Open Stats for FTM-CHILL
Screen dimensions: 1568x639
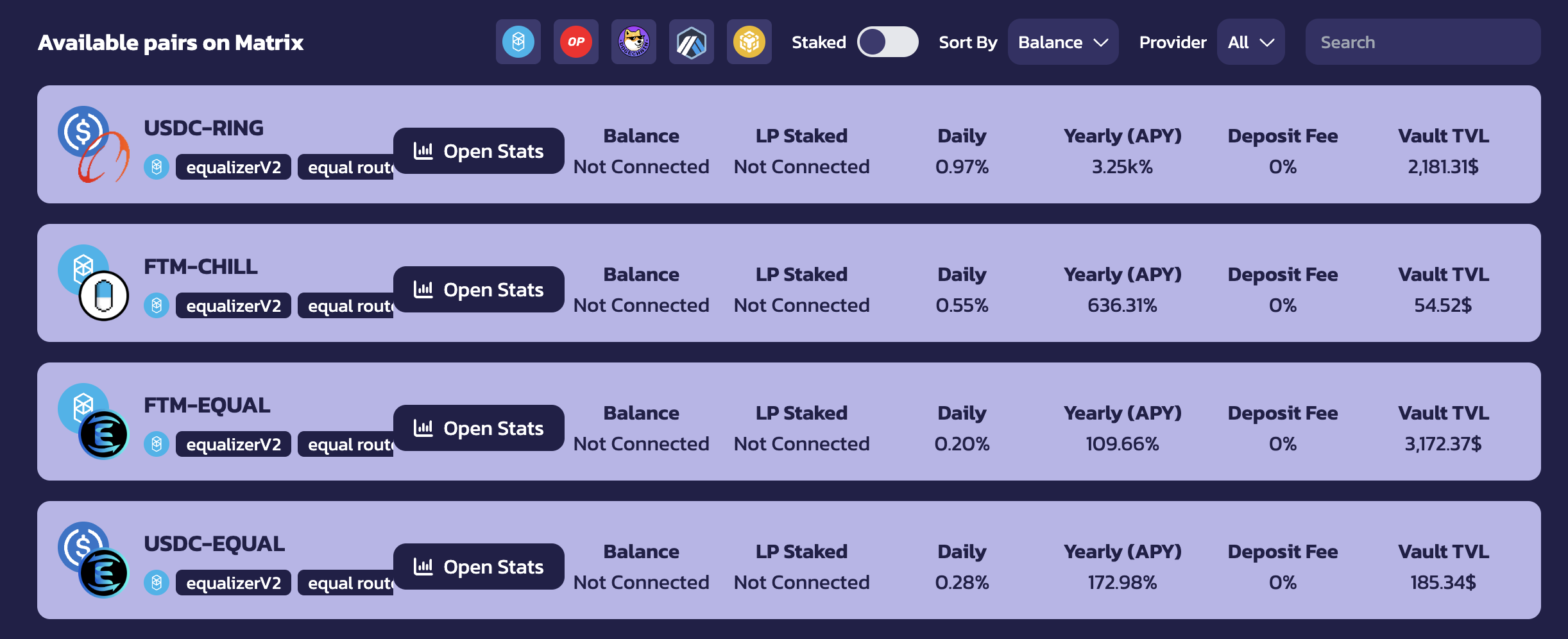479,290
